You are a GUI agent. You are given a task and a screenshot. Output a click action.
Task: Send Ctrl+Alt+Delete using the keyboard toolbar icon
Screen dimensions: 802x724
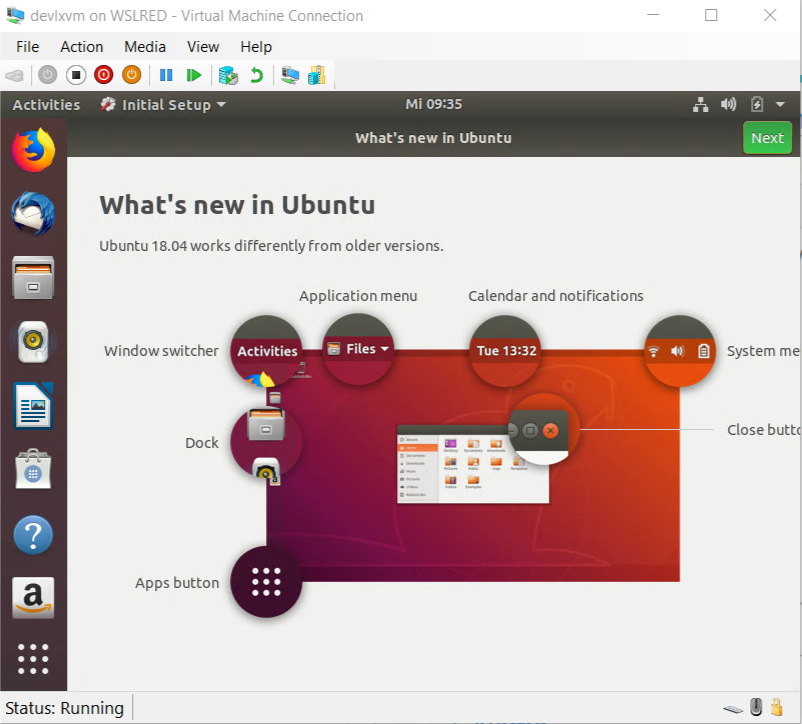(14, 75)
